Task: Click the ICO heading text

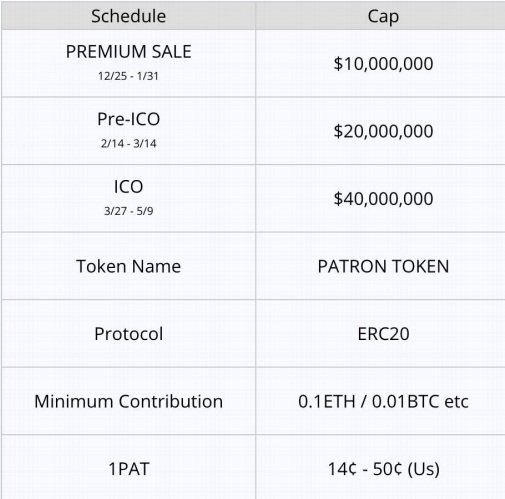Action: pyautogui.click(x=128, y=187)
